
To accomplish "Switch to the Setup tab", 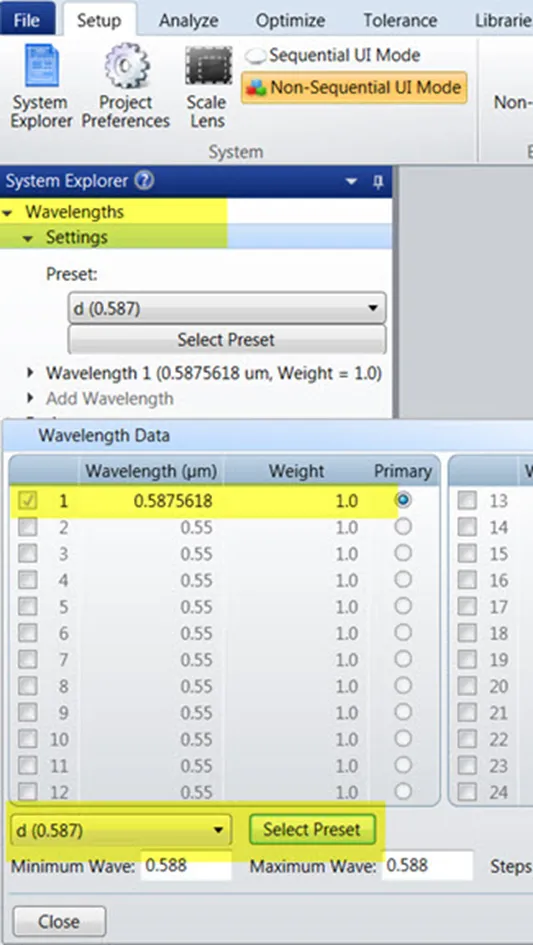I will click(99, 20).
